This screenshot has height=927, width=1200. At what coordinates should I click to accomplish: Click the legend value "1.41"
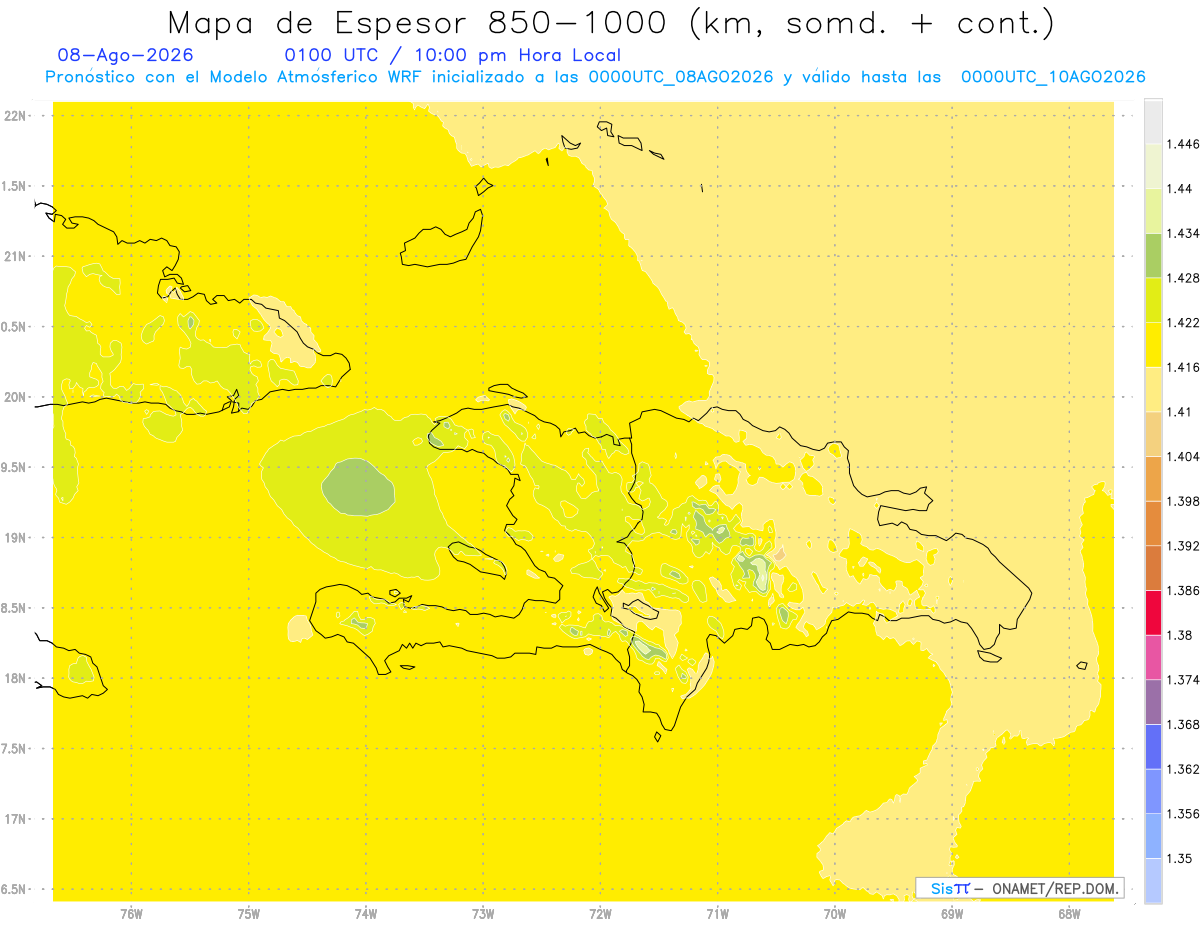[x=1179, y=412]
